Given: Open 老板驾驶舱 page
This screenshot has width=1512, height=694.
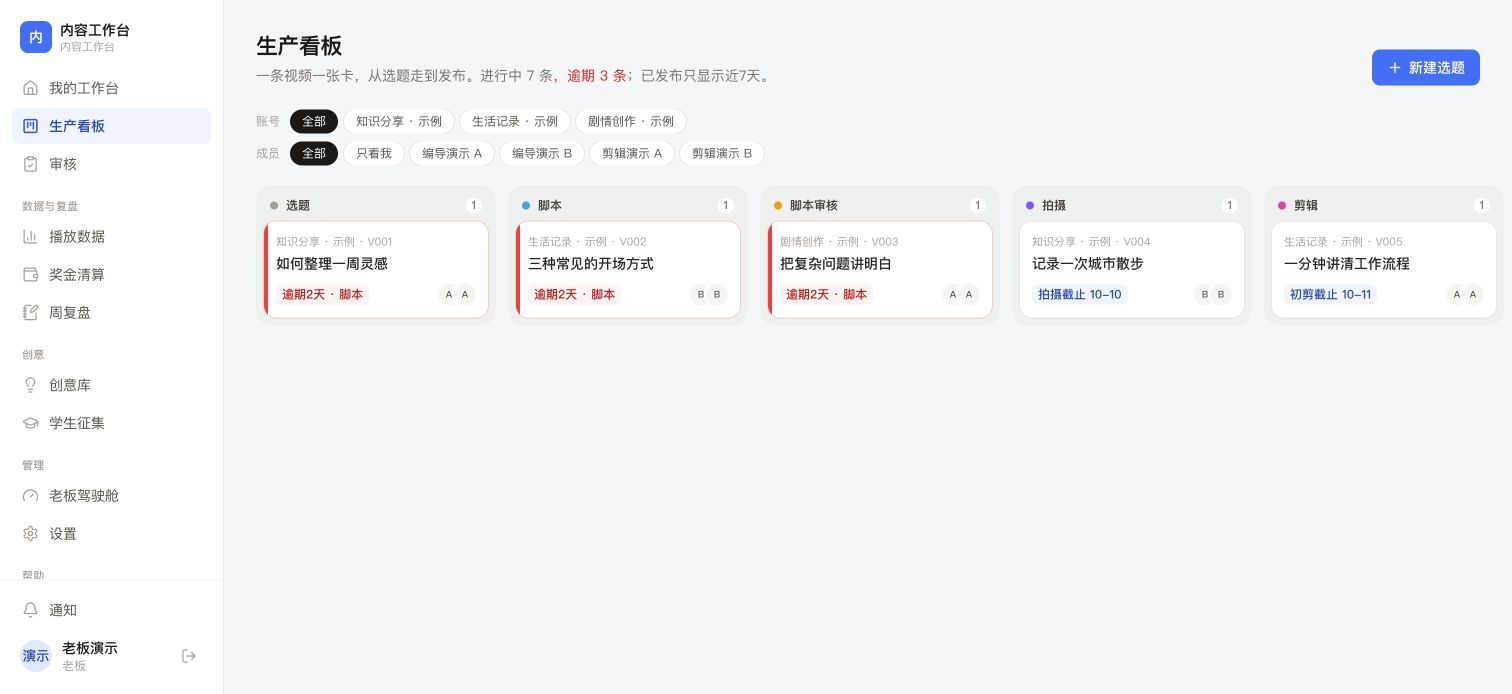Looking at the screenshot, I should (x=111, y=496).
